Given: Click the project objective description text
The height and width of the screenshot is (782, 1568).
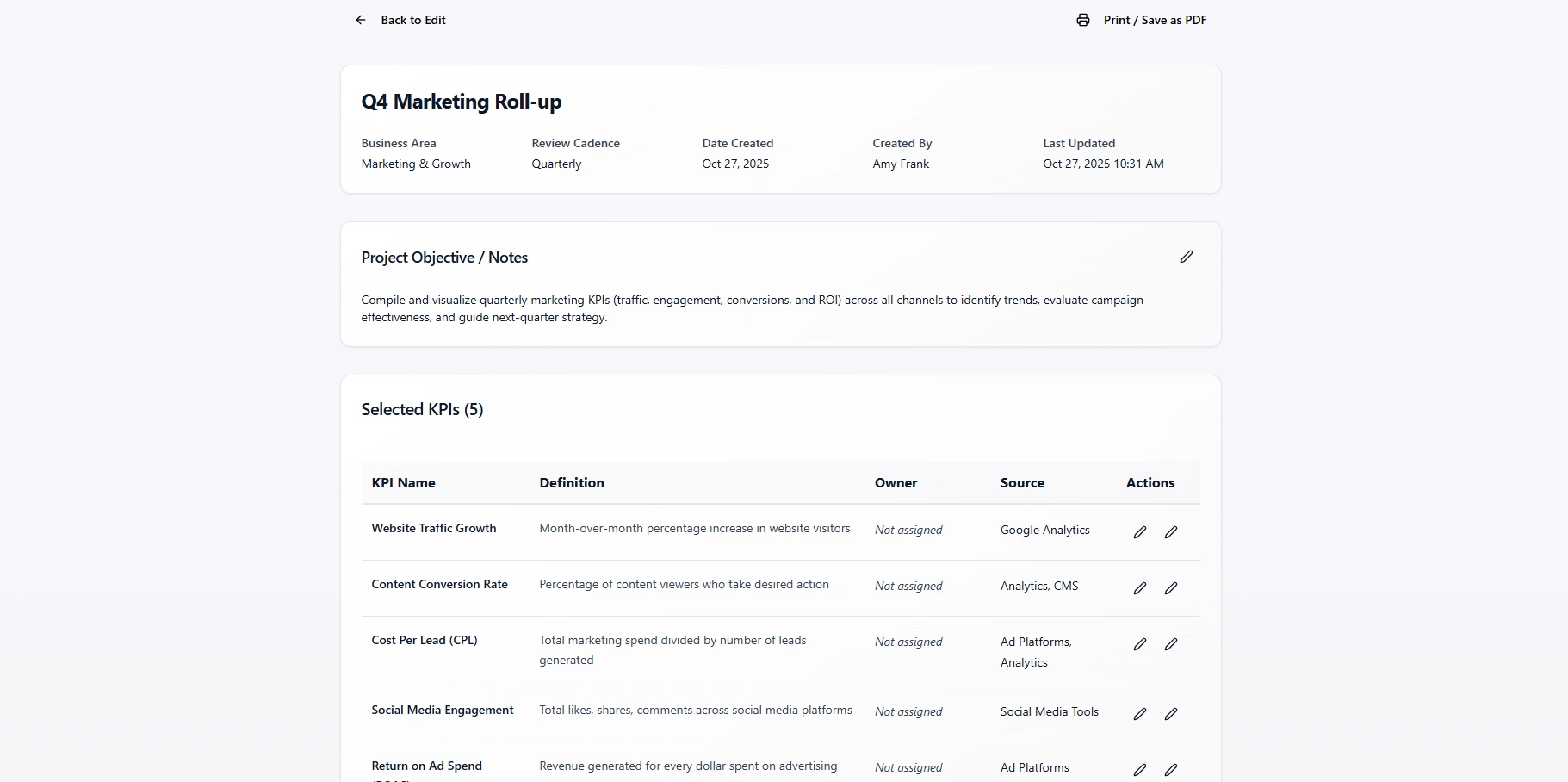Looking at the screenshot, I should point(752,308).
